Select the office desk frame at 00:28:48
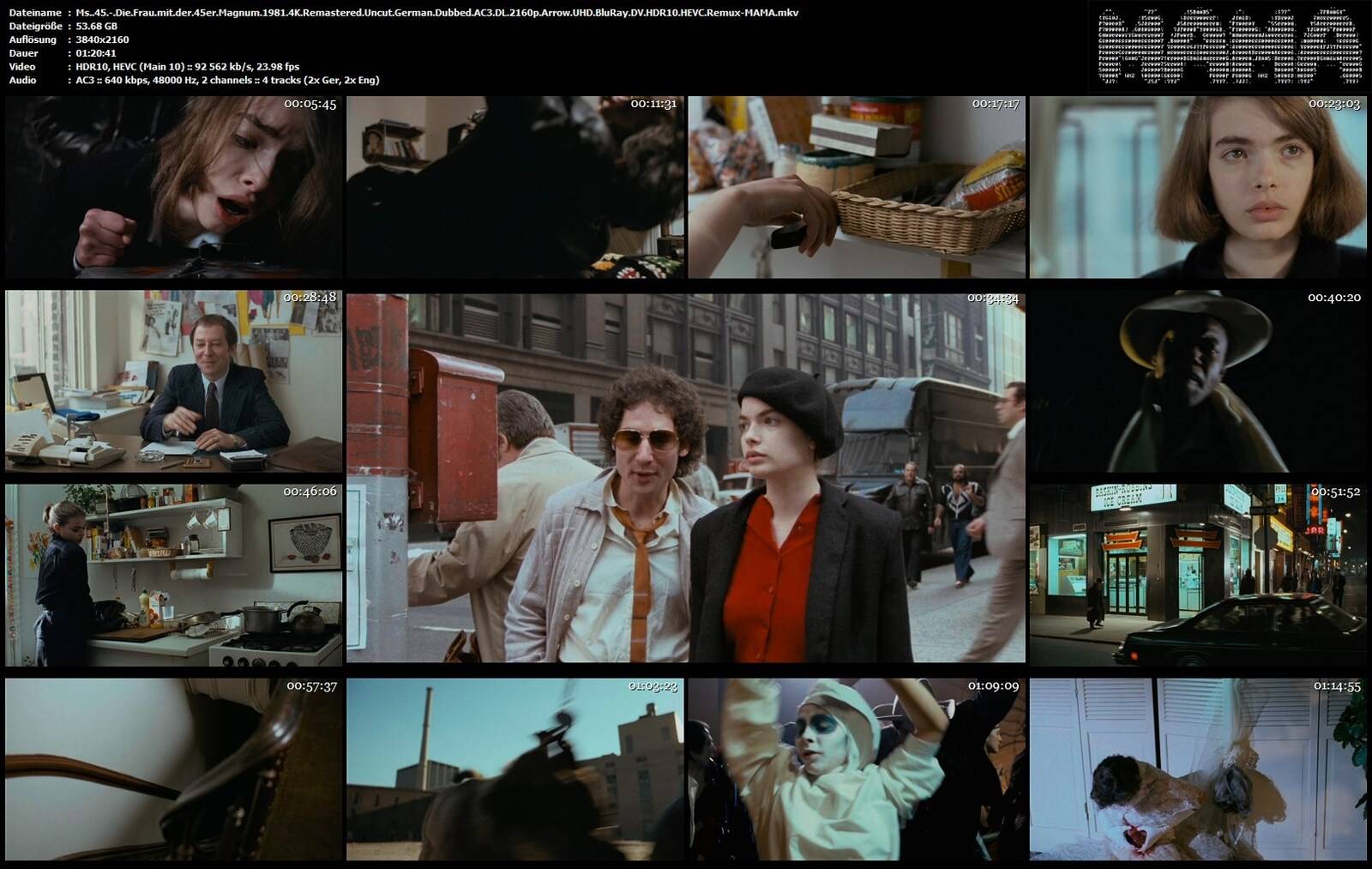1372x869 pixels. tap(173, 381)
